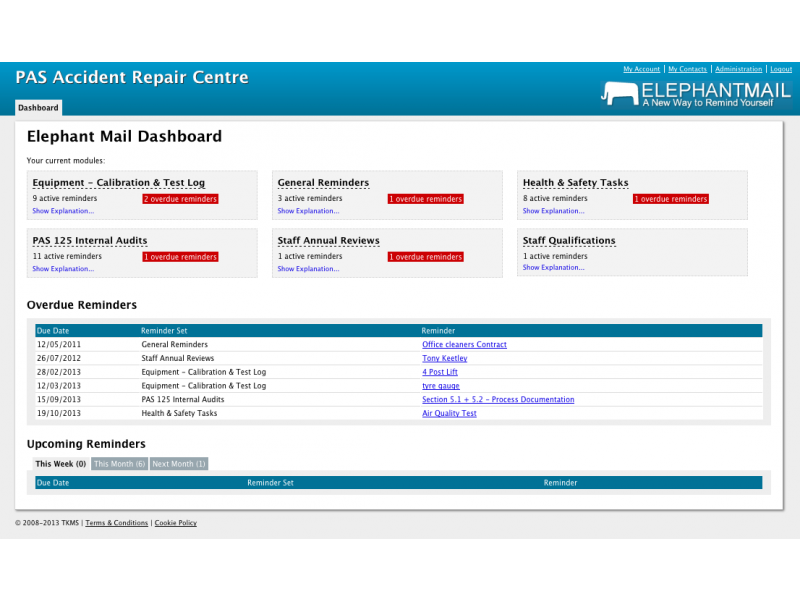Click the Logout link
The height and width of the screenshot is (600, 800).
[781, 69]
